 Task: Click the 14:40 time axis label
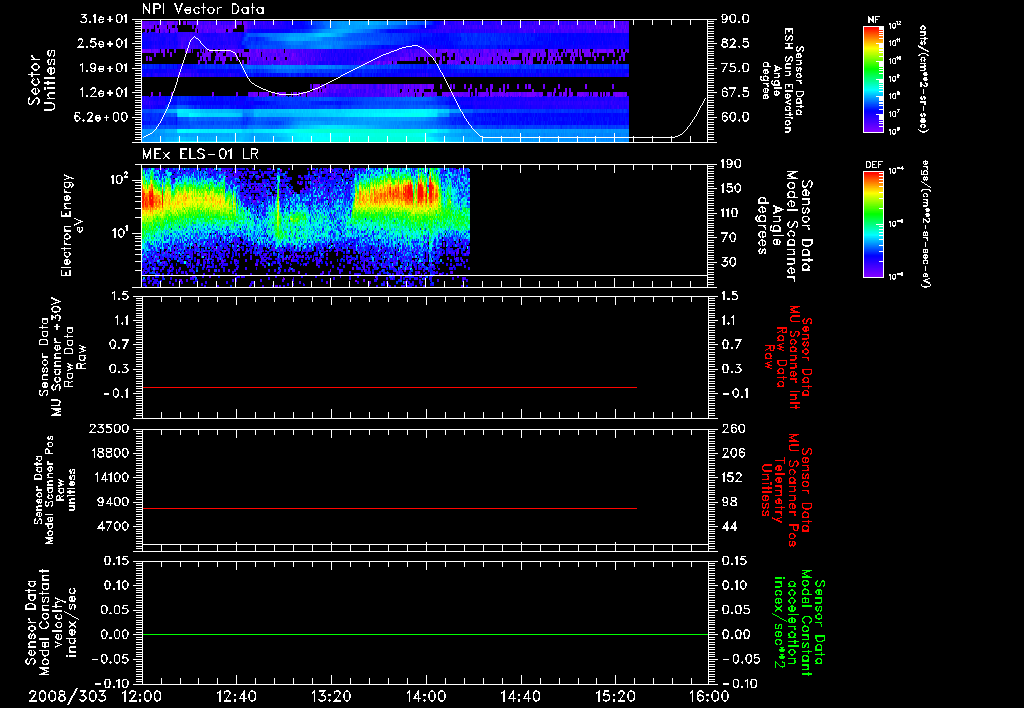[520, 696]
